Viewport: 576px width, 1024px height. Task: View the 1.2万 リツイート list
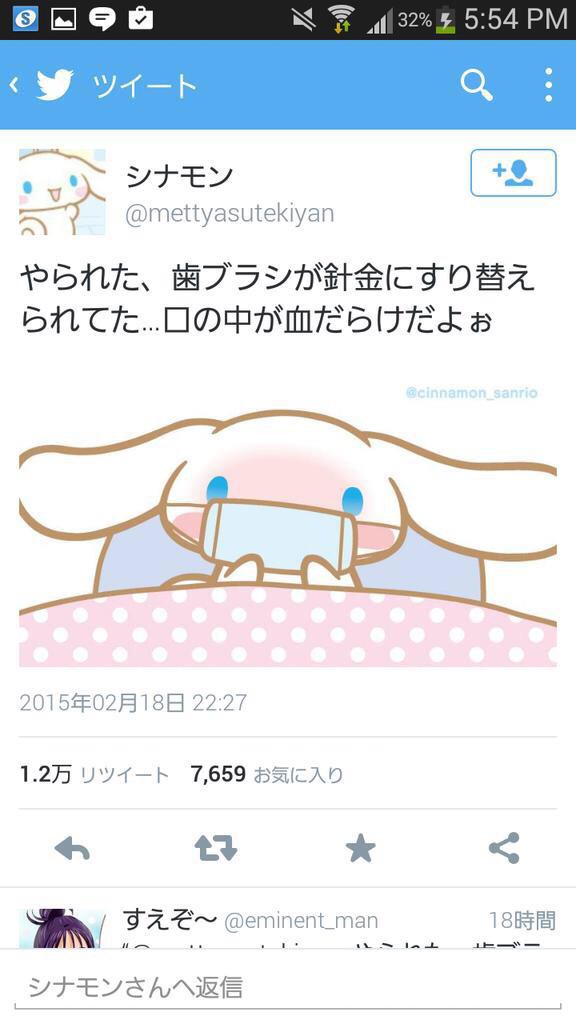[94, 775]
